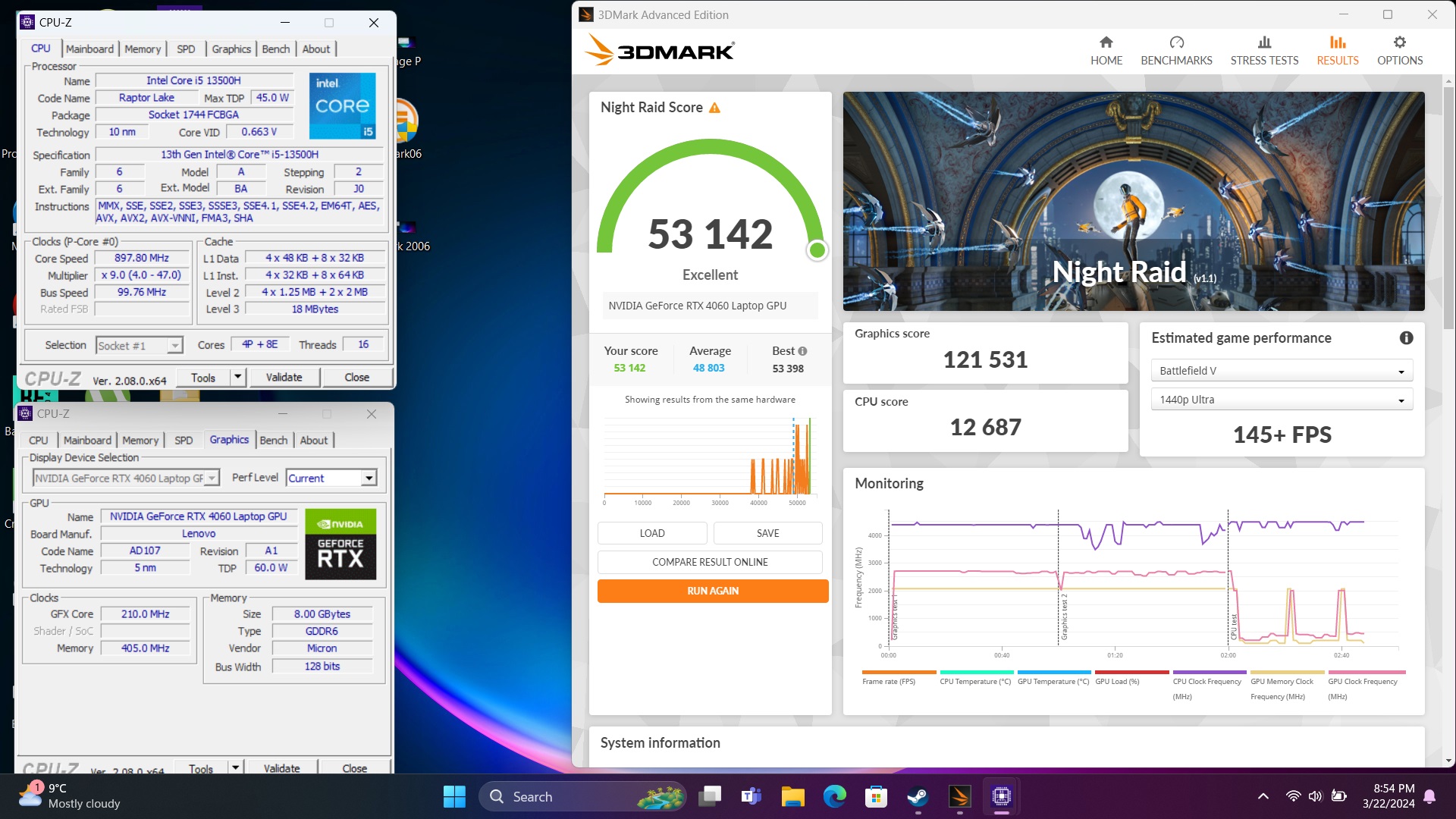Toggle the GPU Load (%) legend swatch
1456x819 pixels.
(x=1132, y=673)
